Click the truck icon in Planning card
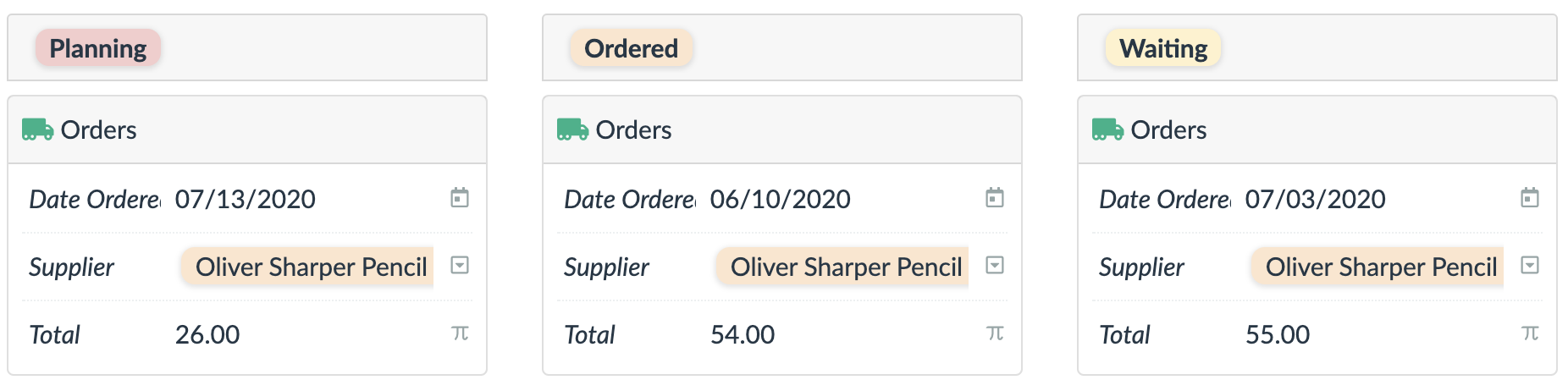 click(x=37, y=129)
